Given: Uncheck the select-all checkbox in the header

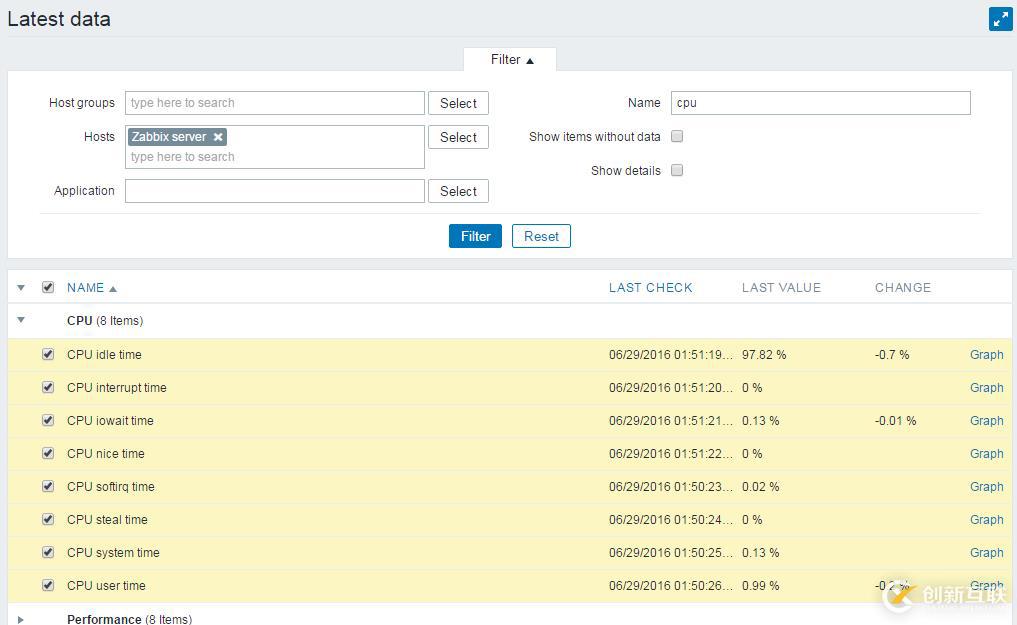Looking at the screenshot, I should (48, 287).
